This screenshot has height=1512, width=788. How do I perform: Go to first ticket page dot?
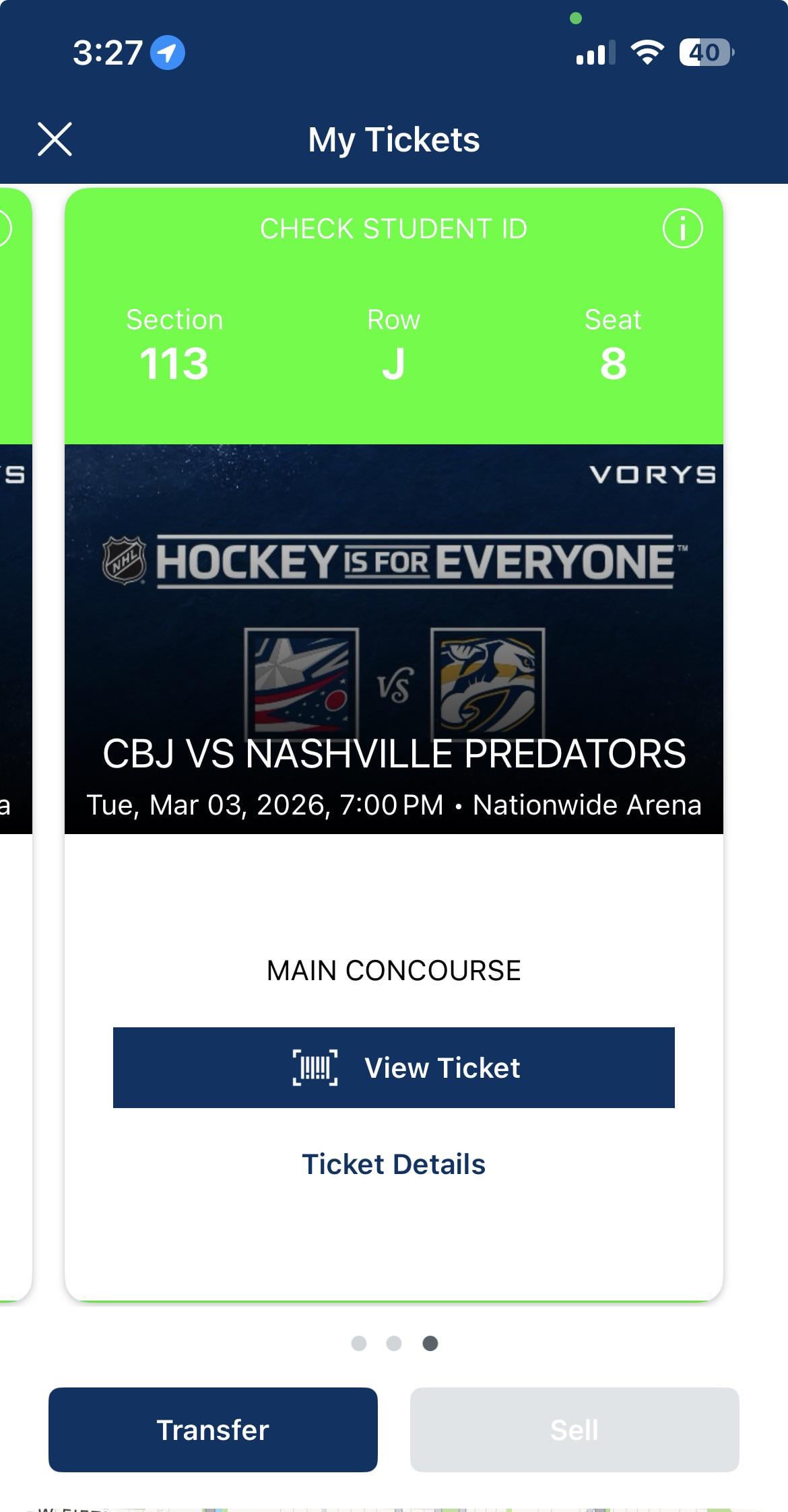point(359,1344)
